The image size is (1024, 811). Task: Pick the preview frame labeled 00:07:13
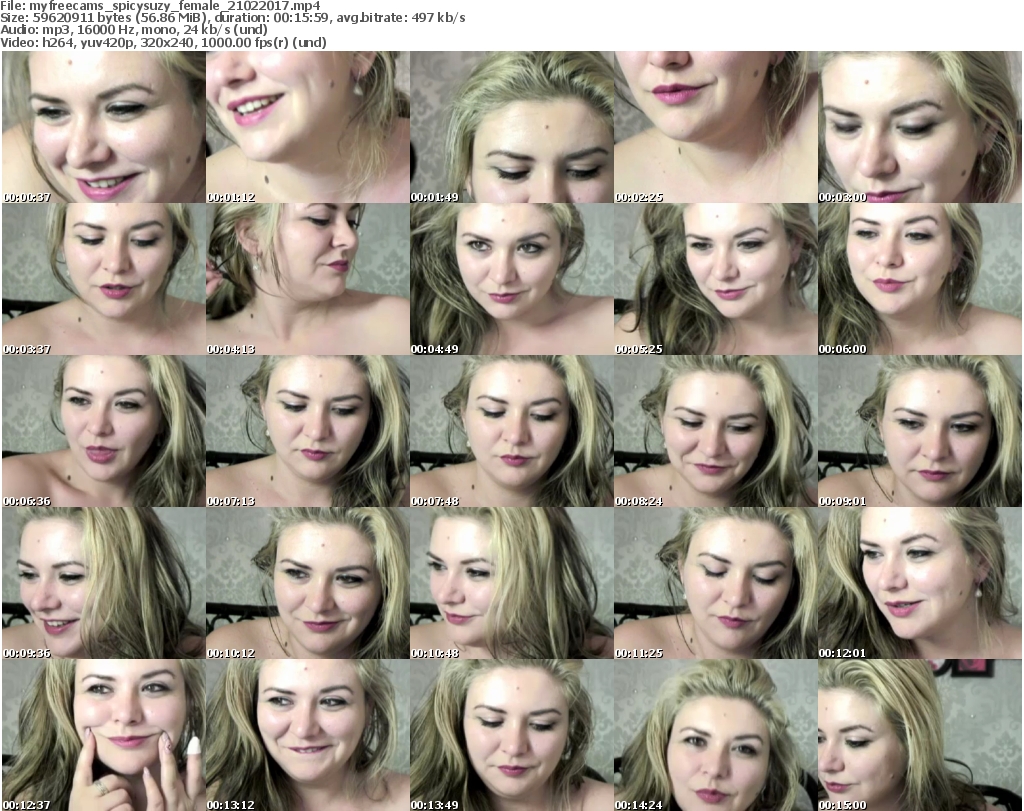[x=308, y=431]
